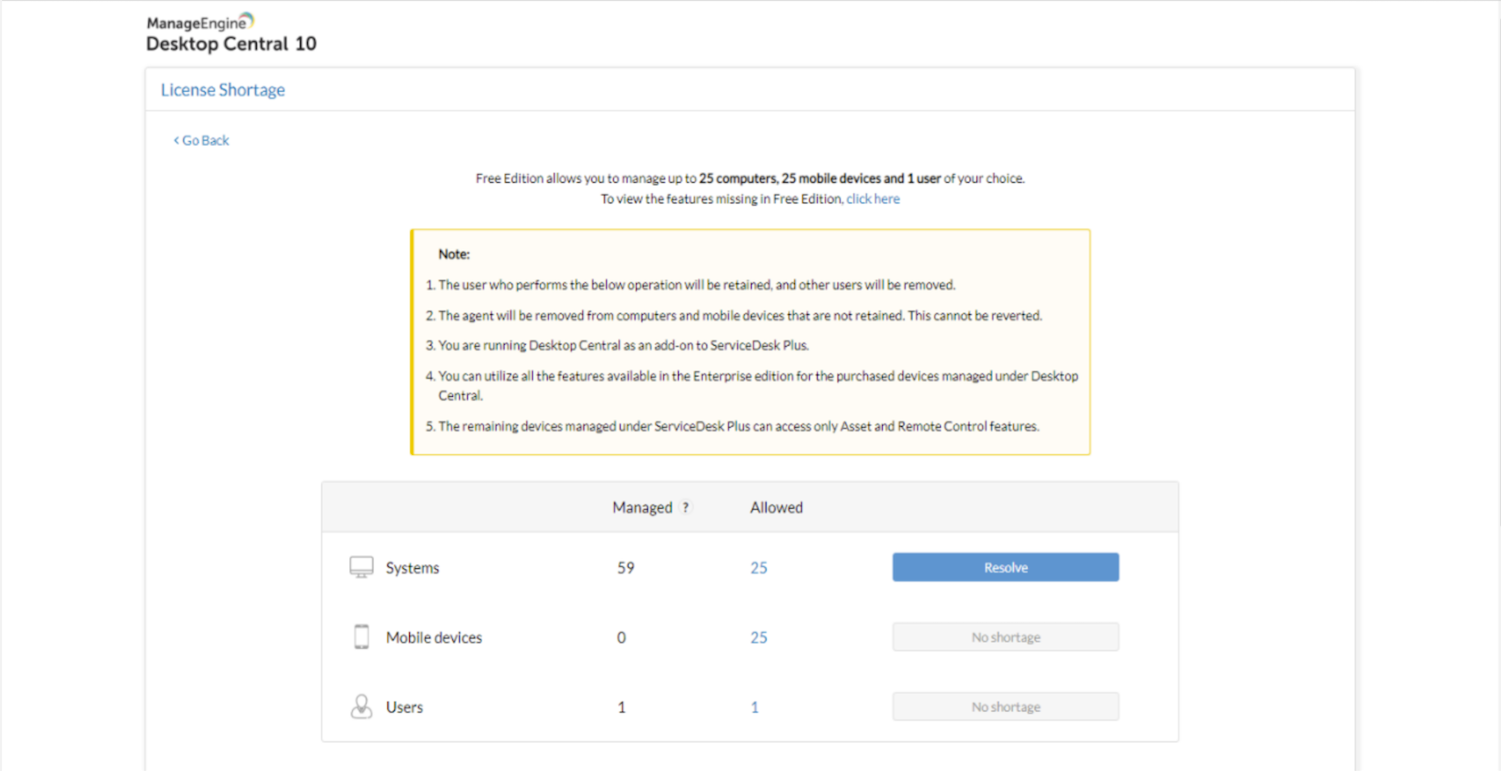The width and height of the screenshot is (1501, 771).
Task: Go back using the Go Back link
Action: pyautogui.click(x=201, y=141)
